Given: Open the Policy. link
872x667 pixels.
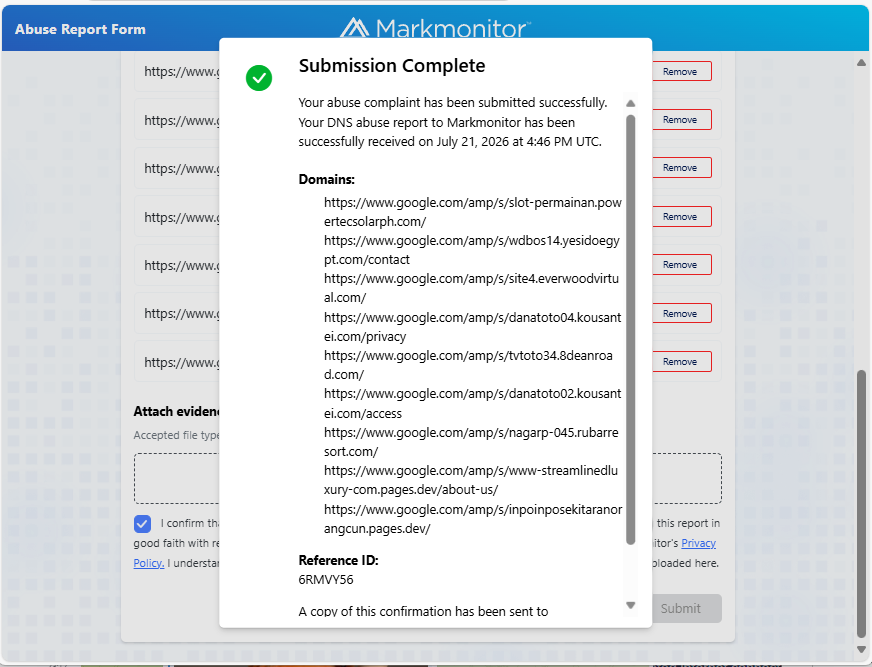Looking at the screenshot, I should [x=148, y=563].
